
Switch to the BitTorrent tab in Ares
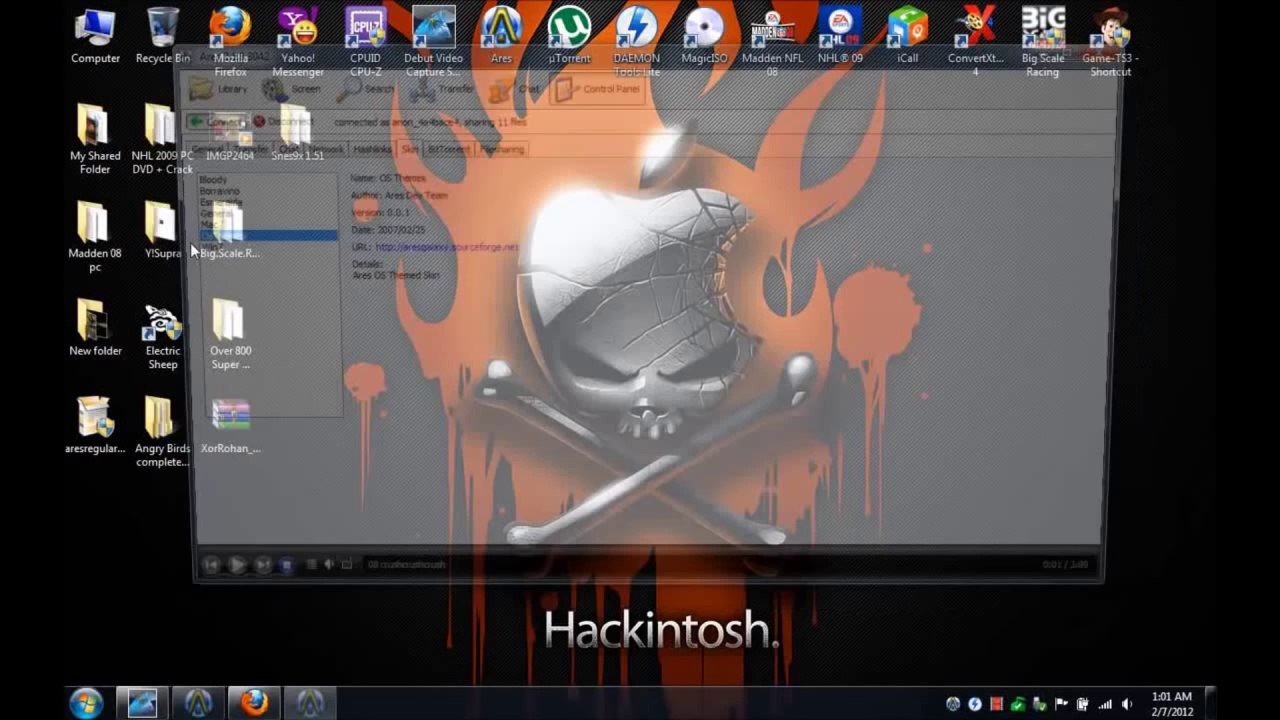[x=448, y=149]
